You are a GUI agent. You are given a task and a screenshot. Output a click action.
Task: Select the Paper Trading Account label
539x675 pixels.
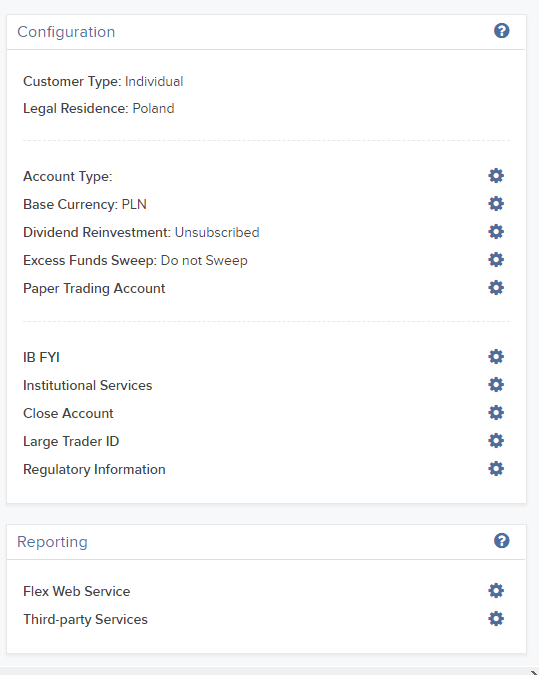(94, 288)
